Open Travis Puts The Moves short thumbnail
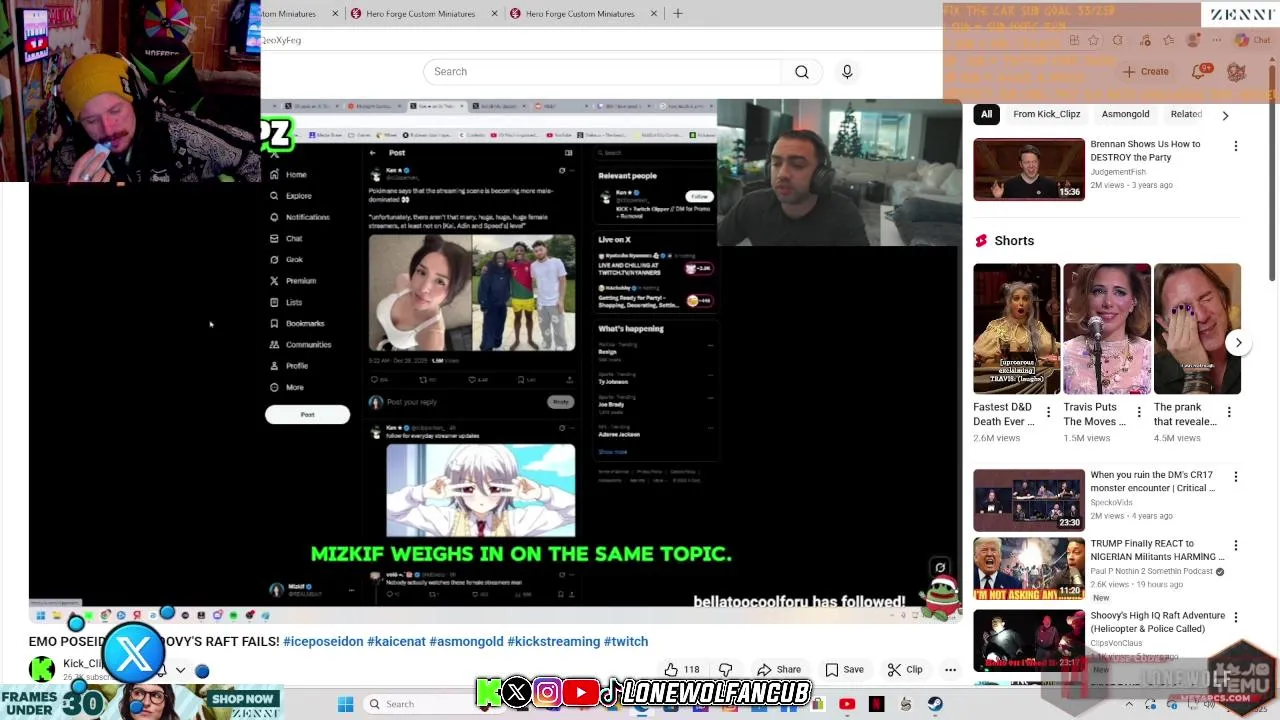The image size is (1280, 720). coord(1106,329)
